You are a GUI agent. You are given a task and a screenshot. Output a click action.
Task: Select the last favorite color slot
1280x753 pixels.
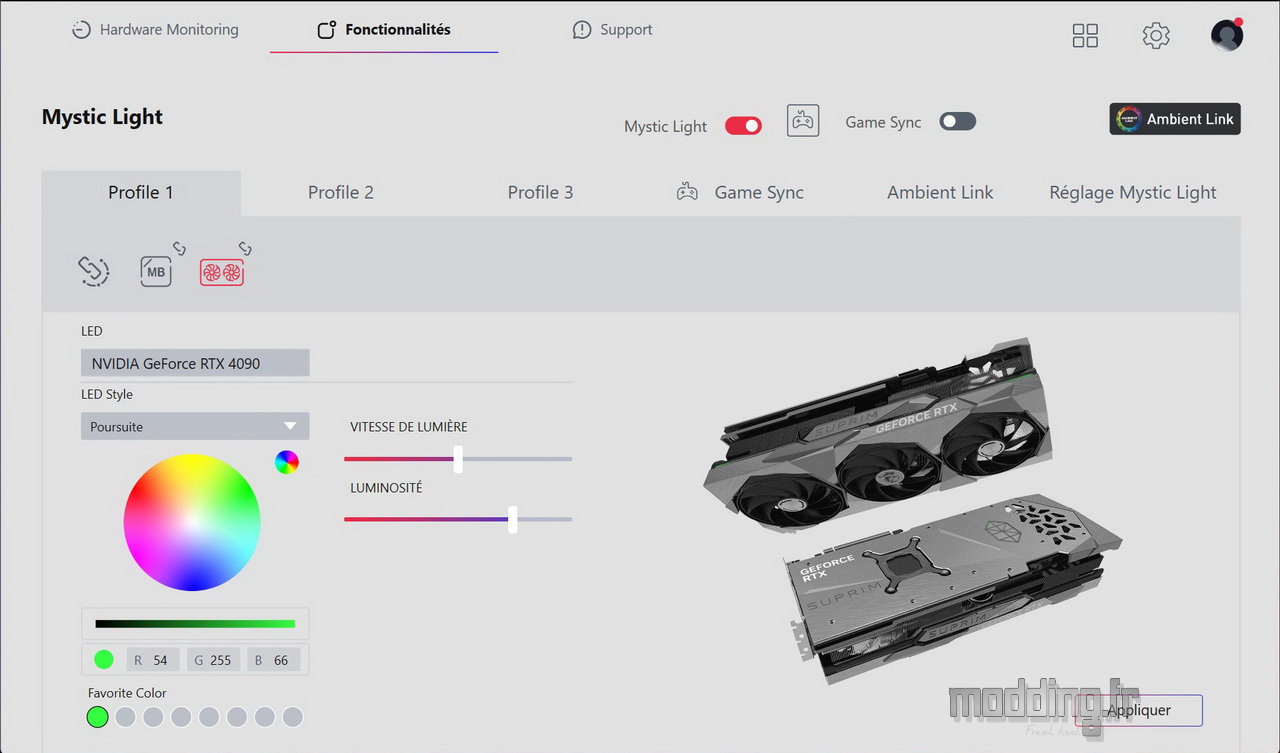(292, 717)
